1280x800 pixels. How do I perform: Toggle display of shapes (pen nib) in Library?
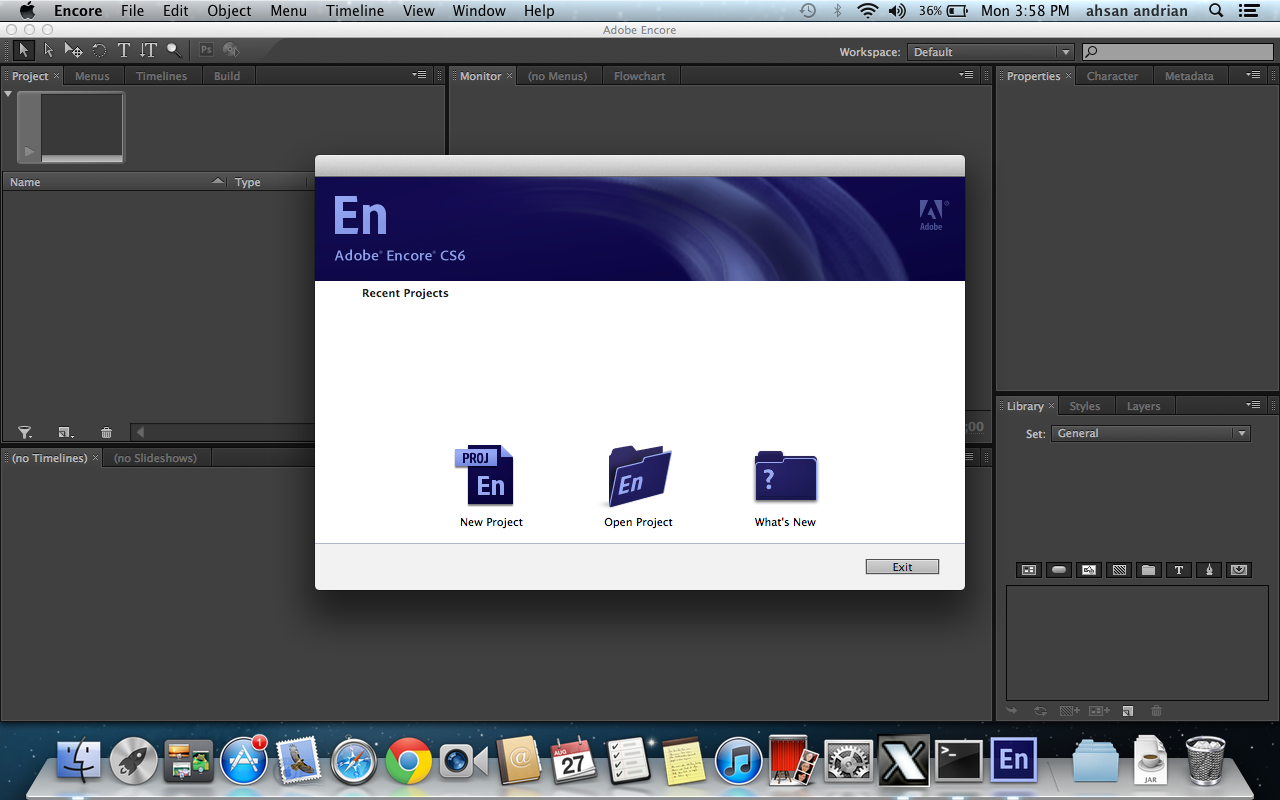(x=1209, y=570)
